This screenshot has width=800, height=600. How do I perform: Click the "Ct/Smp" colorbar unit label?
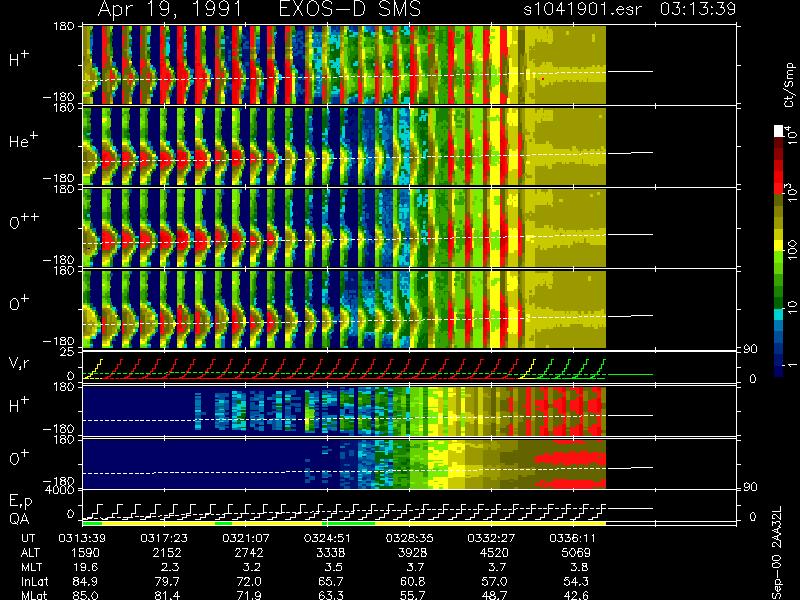(790, 85)
